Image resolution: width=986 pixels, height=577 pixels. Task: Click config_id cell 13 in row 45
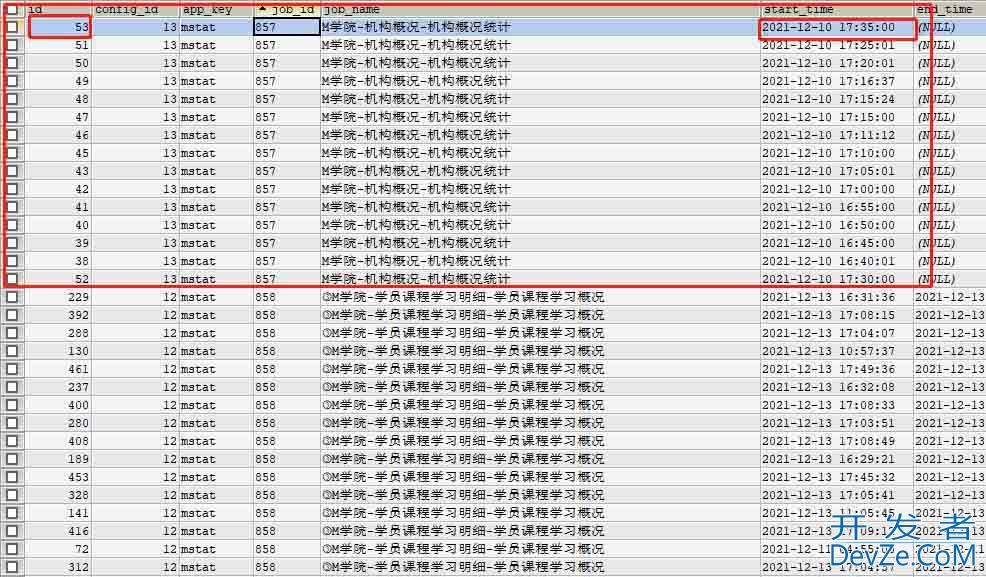click(135, 153)
